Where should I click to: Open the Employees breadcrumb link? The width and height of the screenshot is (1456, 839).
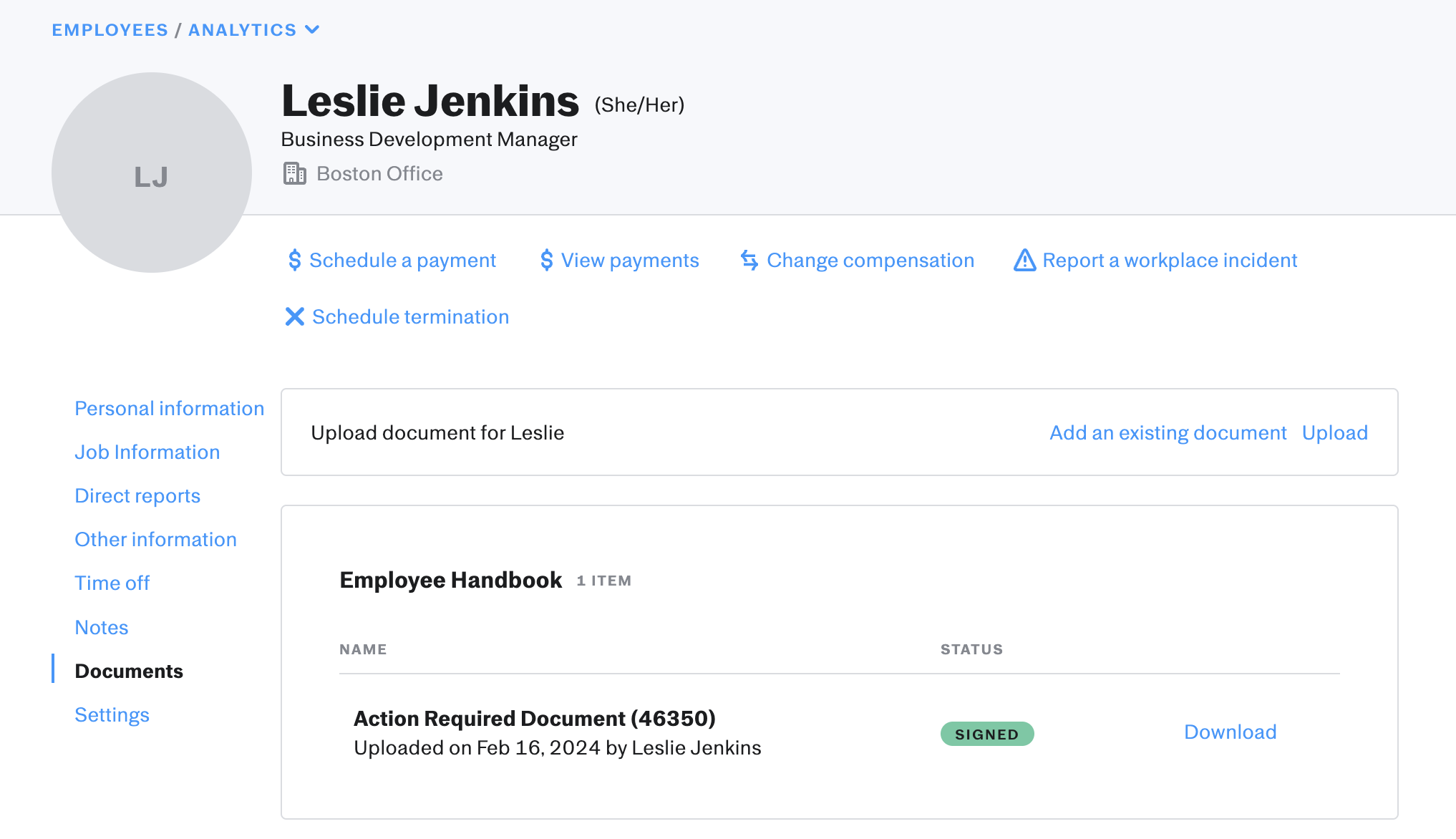(x=110, y=30)
